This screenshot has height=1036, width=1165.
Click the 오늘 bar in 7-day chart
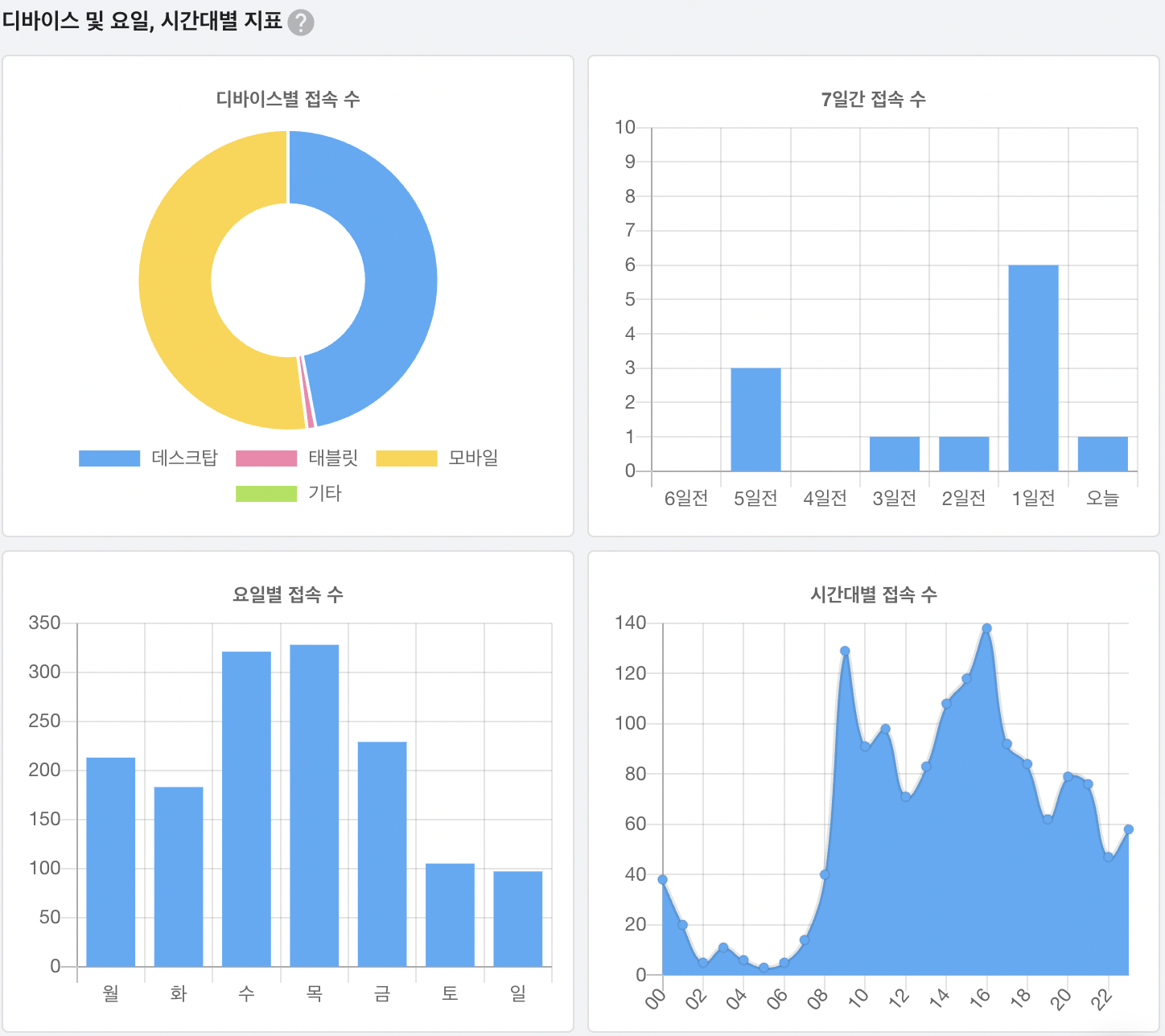coord(1102,454)
